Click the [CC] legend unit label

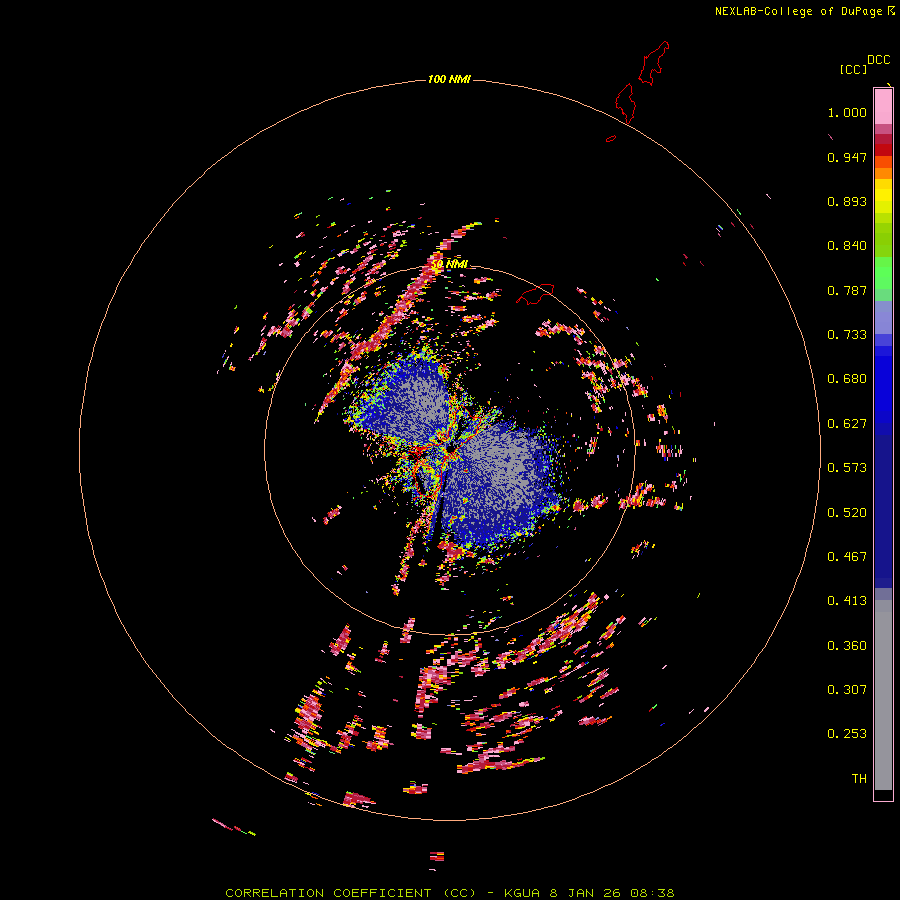853,69
